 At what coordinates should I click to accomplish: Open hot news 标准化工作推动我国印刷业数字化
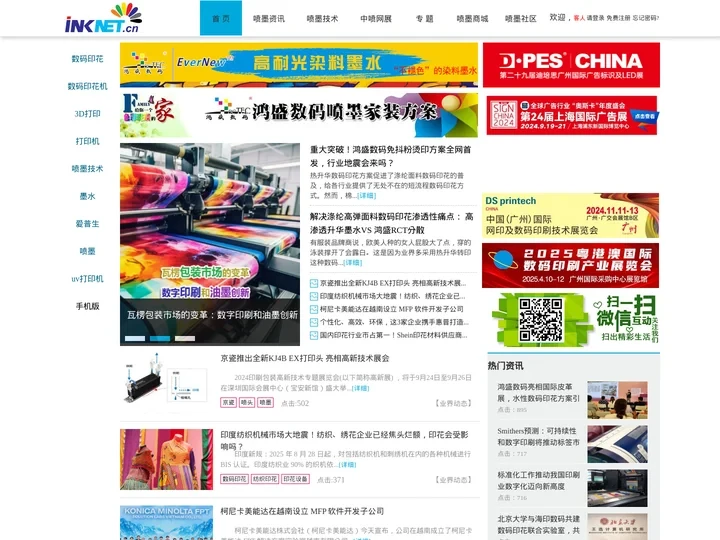click(539, 481)
